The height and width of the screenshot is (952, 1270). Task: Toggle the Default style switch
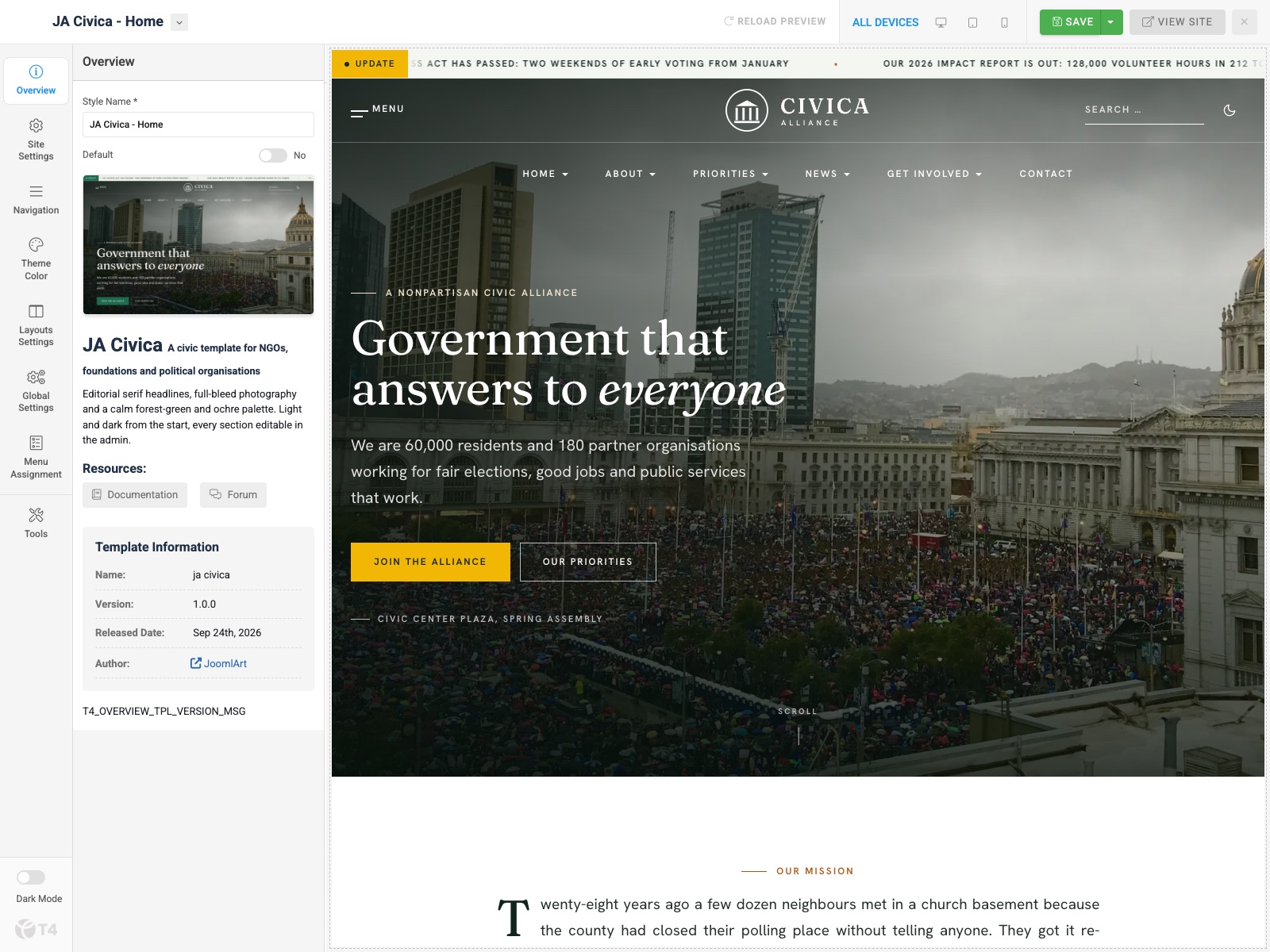[x=272, y=155]
